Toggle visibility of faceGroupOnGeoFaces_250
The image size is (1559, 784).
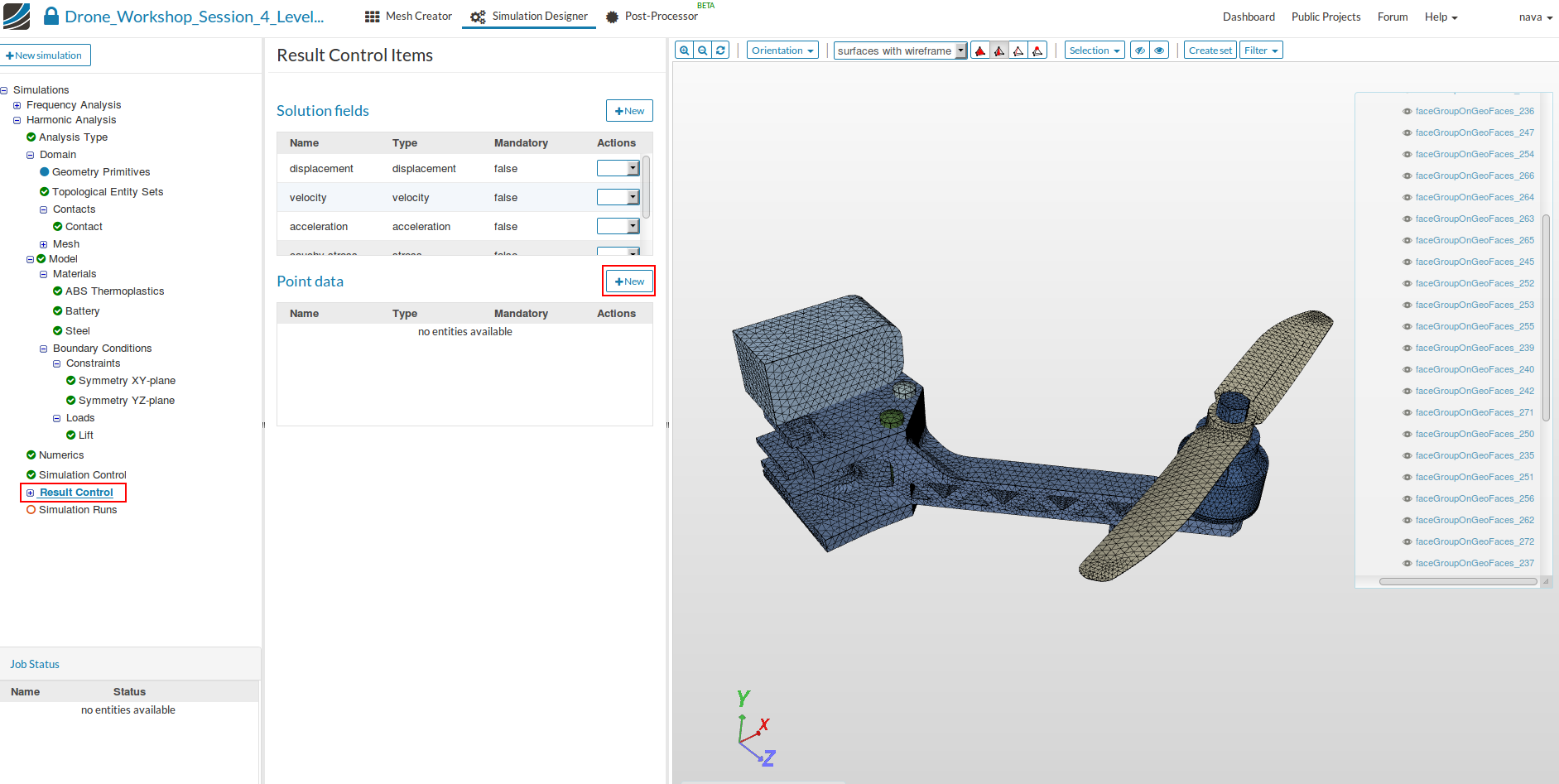pyautogui.click(x=1407, y=434)
